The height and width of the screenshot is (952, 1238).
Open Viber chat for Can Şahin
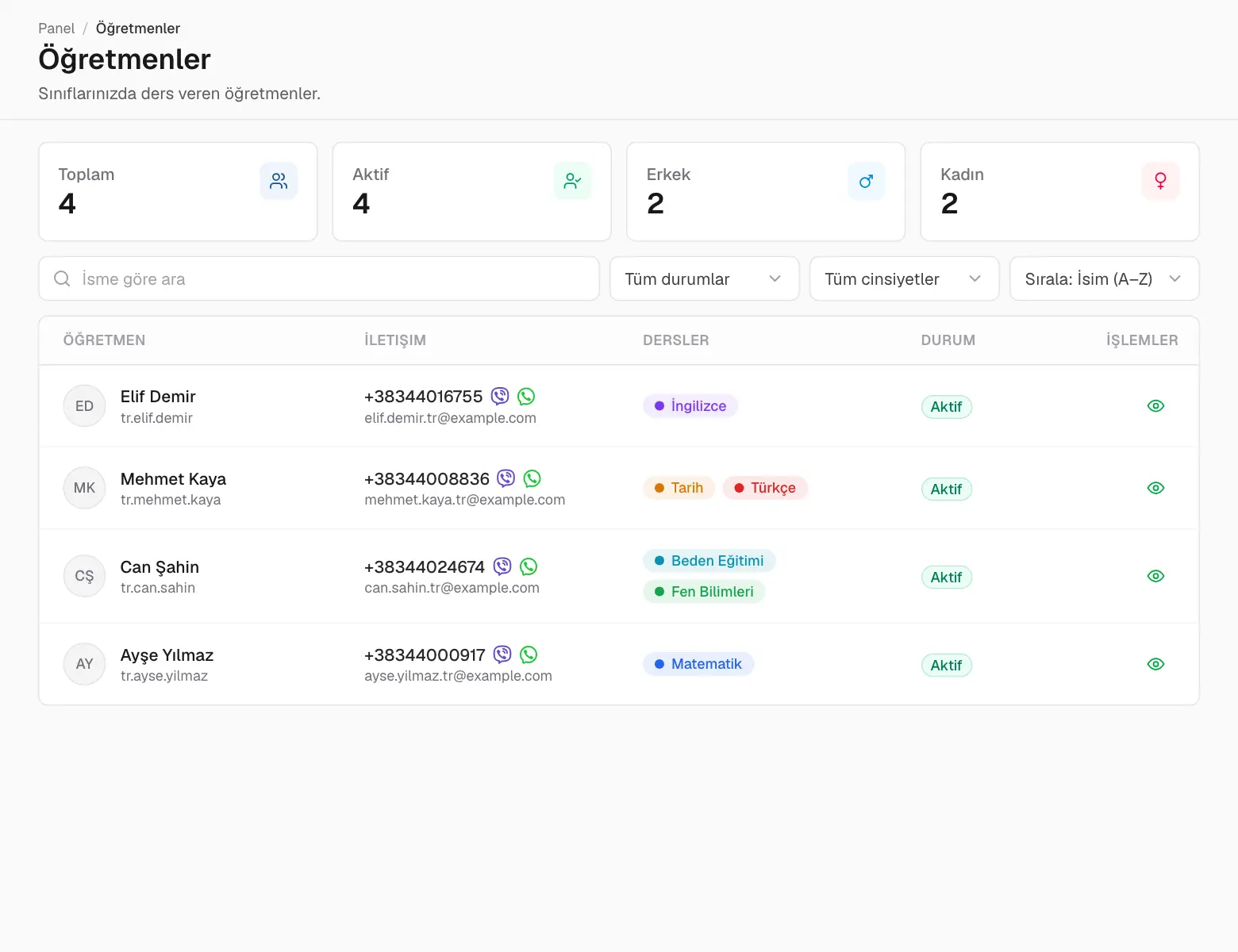click(x=502, y=566)
